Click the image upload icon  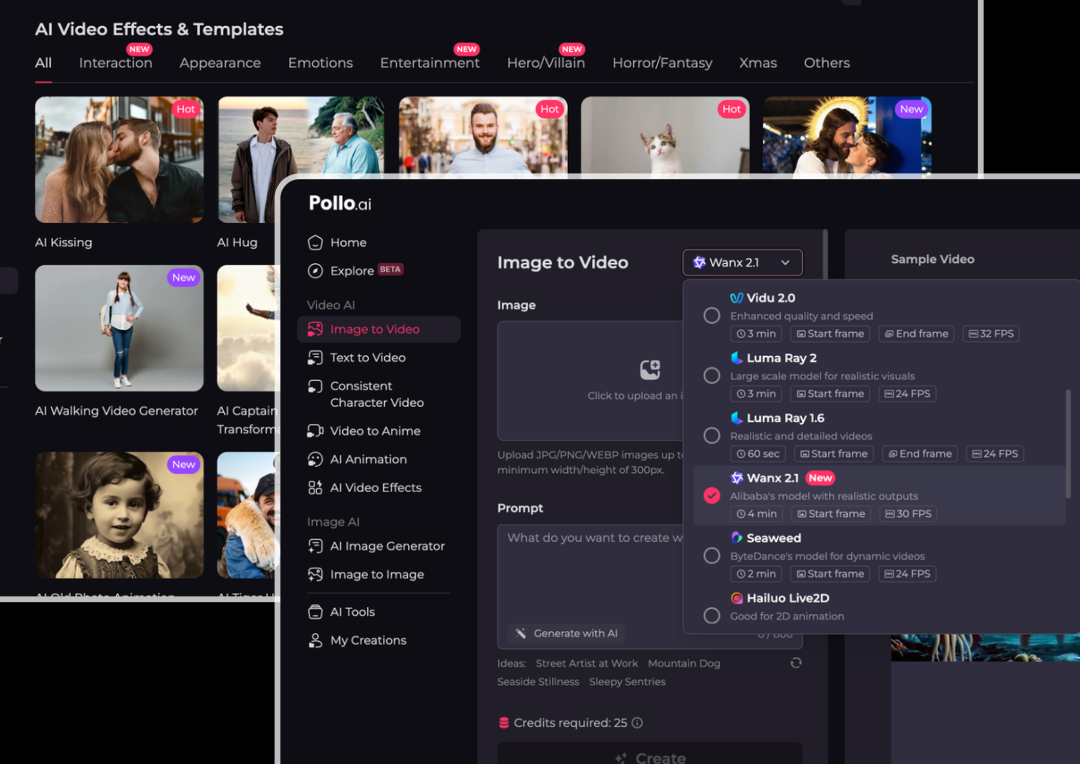pyautogui.click(x=650, y=370)
